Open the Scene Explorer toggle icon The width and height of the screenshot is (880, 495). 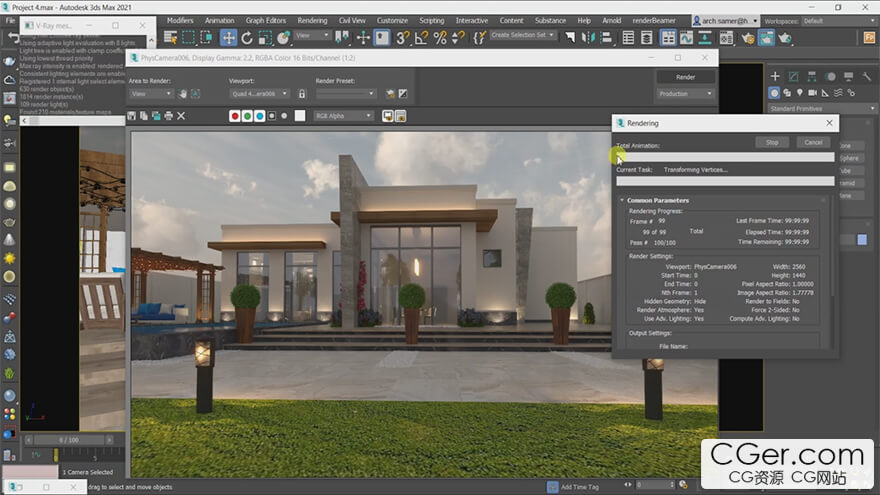coord(629,38)
